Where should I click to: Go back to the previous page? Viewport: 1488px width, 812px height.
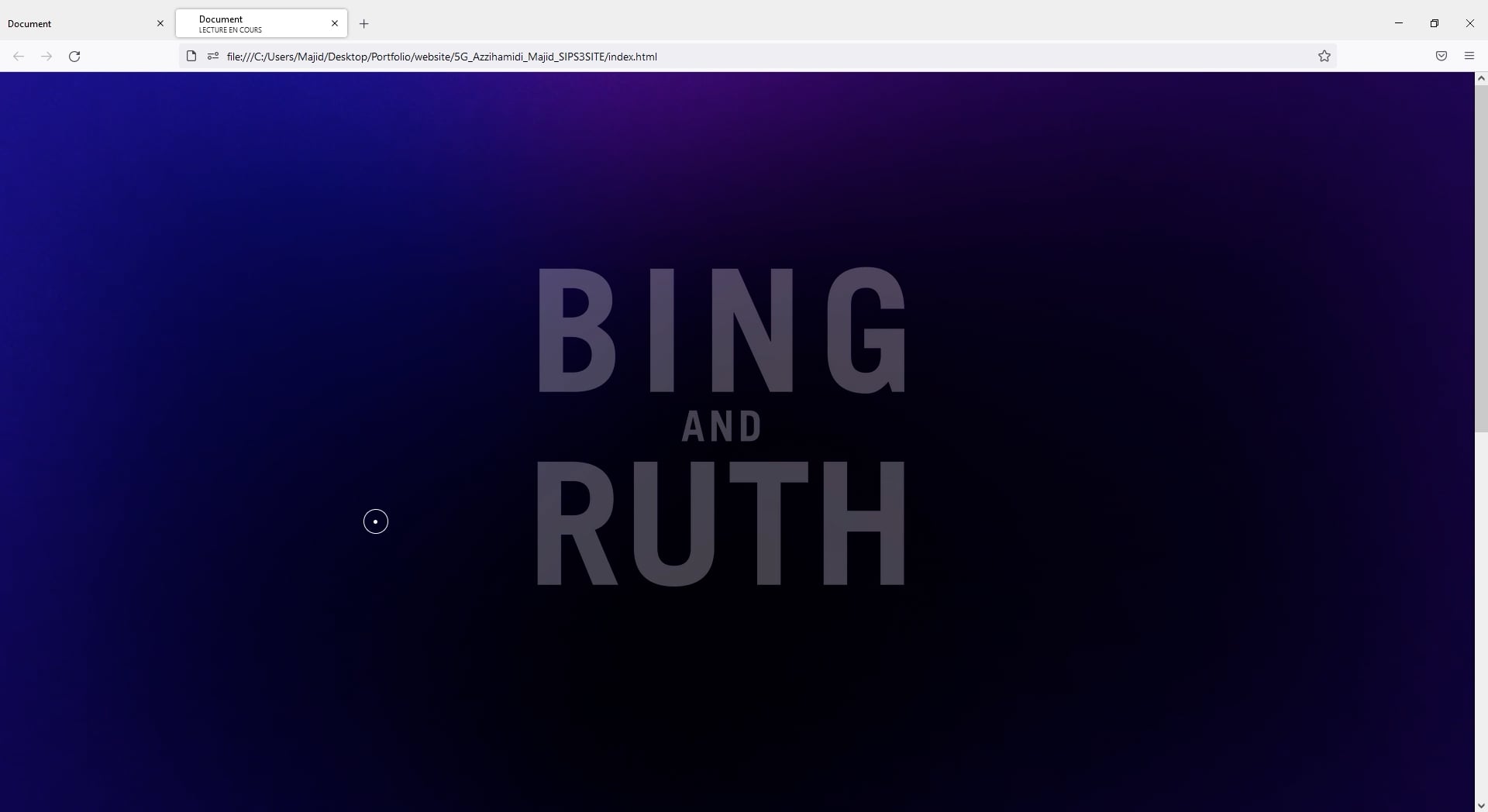[x=18, y=56]
